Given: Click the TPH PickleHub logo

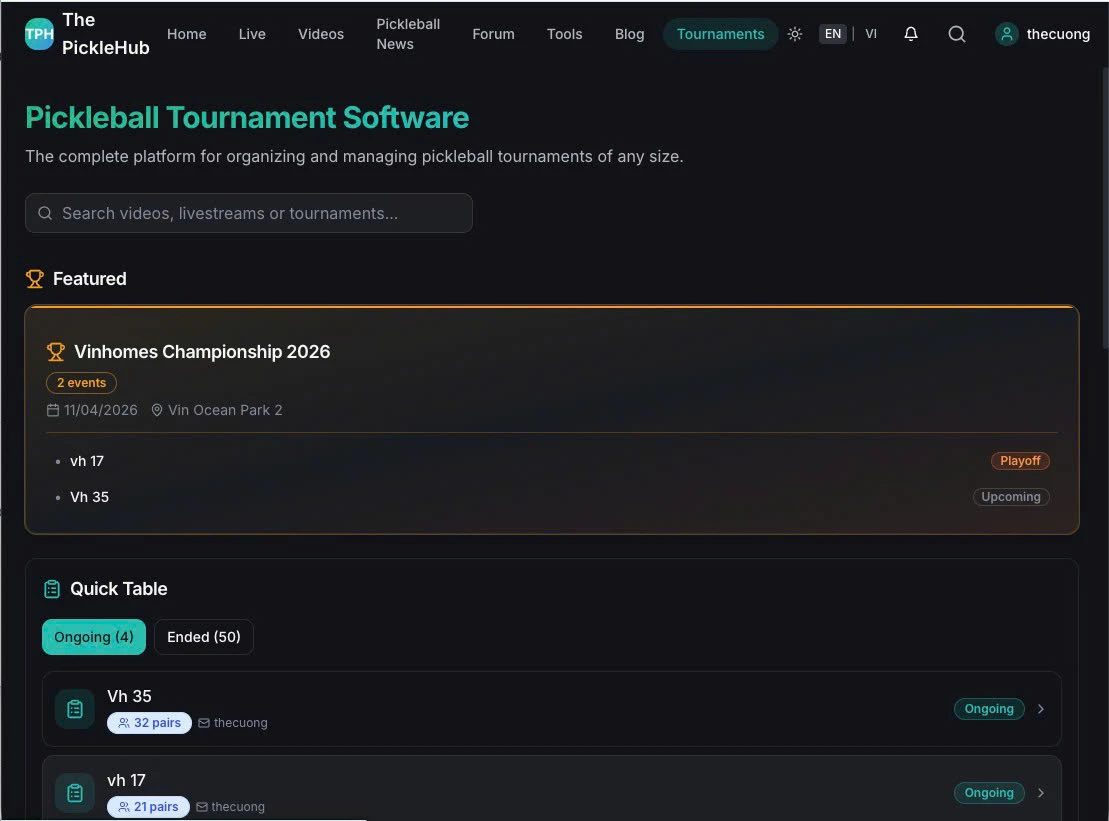Looking at the screenshot, I should point(39,34).
